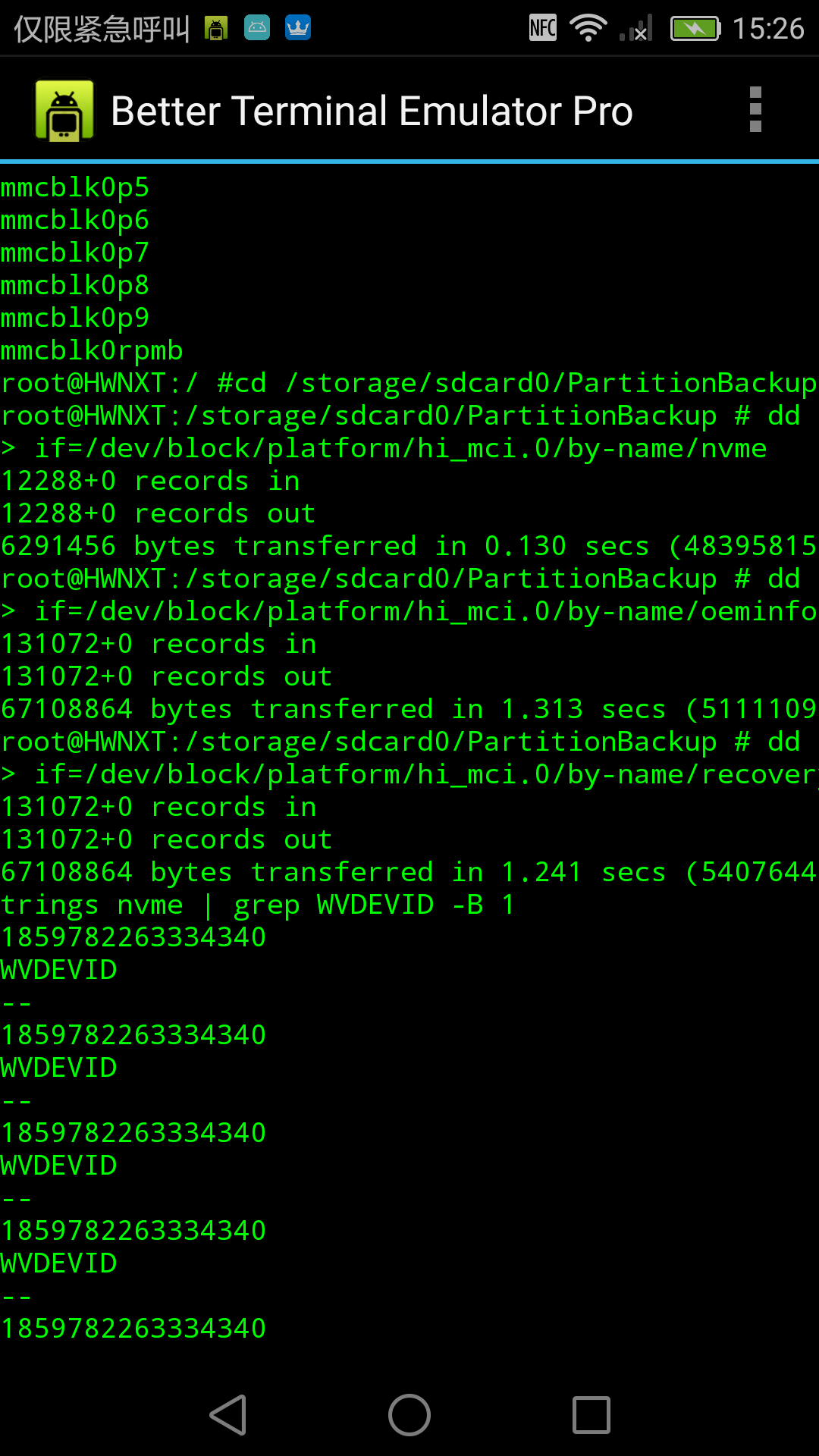Tap the mmcblk0rpmb output line
The width and height of the screenshot is (819, 1456).
[92, 350]
